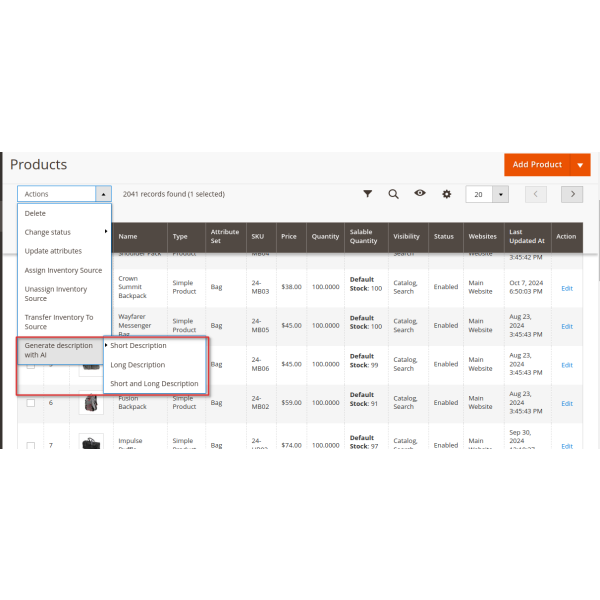The height and width of the screenshot is (600, 600).
Task: Tick the checkbox for row 6
Action: click(31, 403)
